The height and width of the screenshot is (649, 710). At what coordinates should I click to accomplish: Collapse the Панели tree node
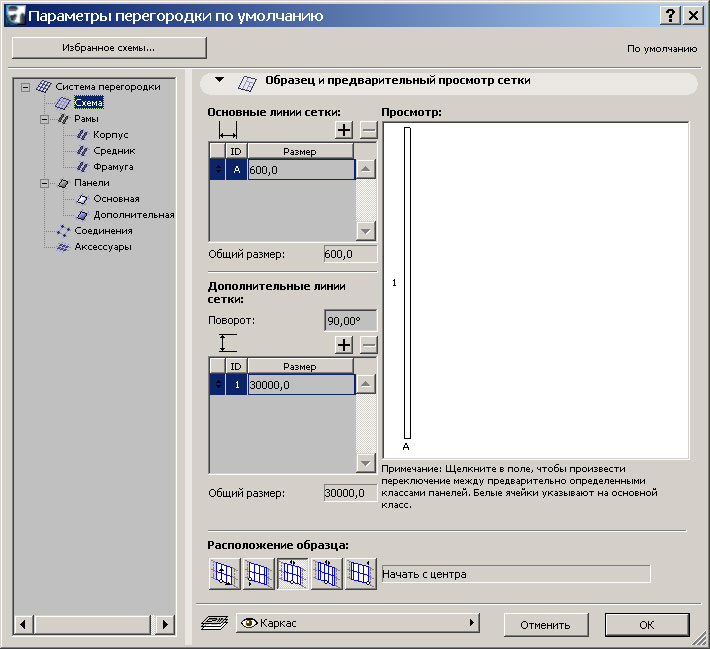click(45, 183)
